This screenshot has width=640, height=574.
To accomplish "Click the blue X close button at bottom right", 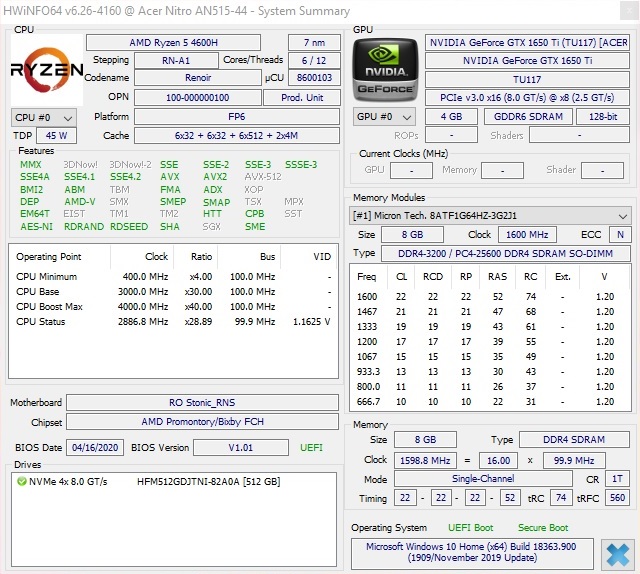I will point(618,555).
